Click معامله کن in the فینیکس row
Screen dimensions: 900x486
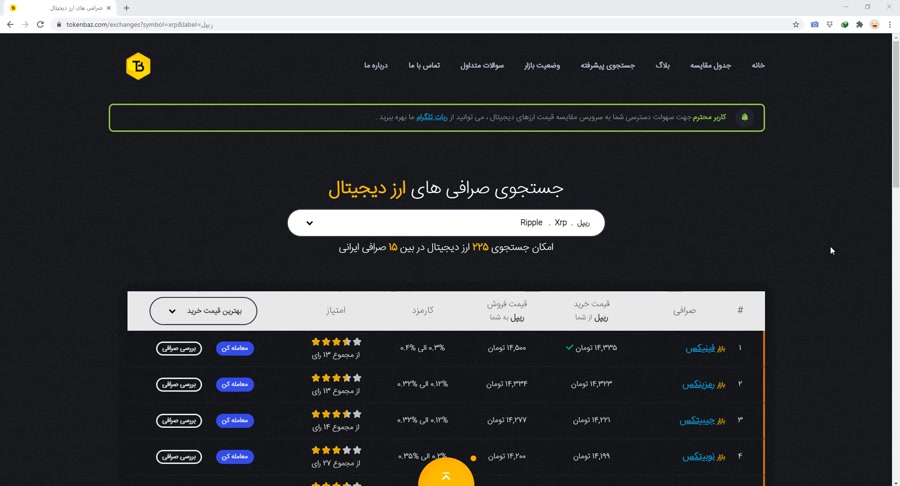click(235, 348)
